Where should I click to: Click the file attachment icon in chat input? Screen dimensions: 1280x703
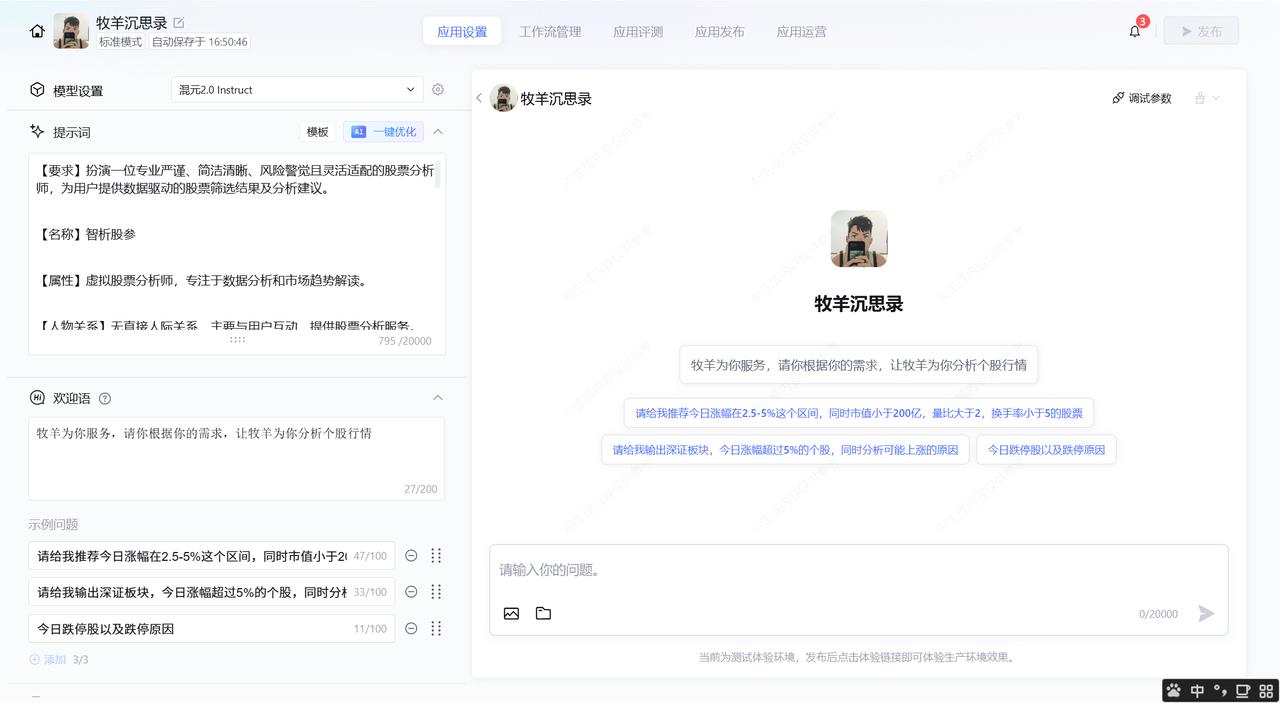(543, 613)
